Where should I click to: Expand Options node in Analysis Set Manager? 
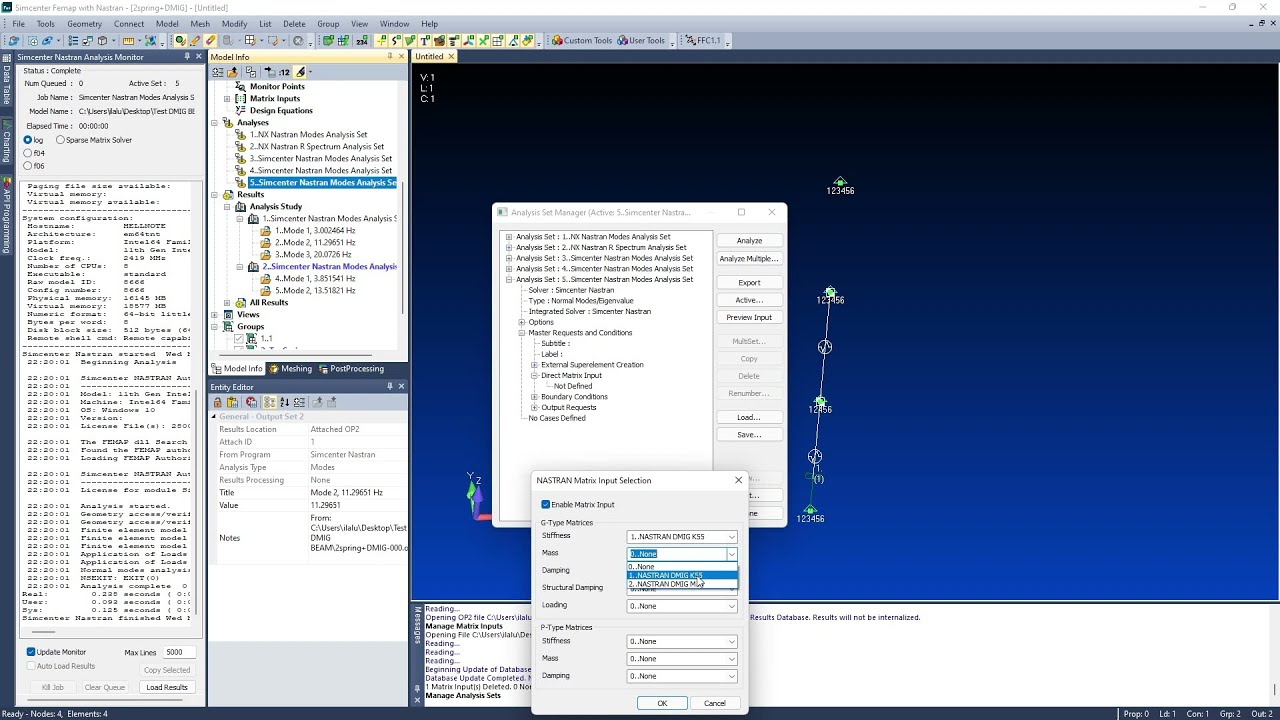tap(521, 322)
